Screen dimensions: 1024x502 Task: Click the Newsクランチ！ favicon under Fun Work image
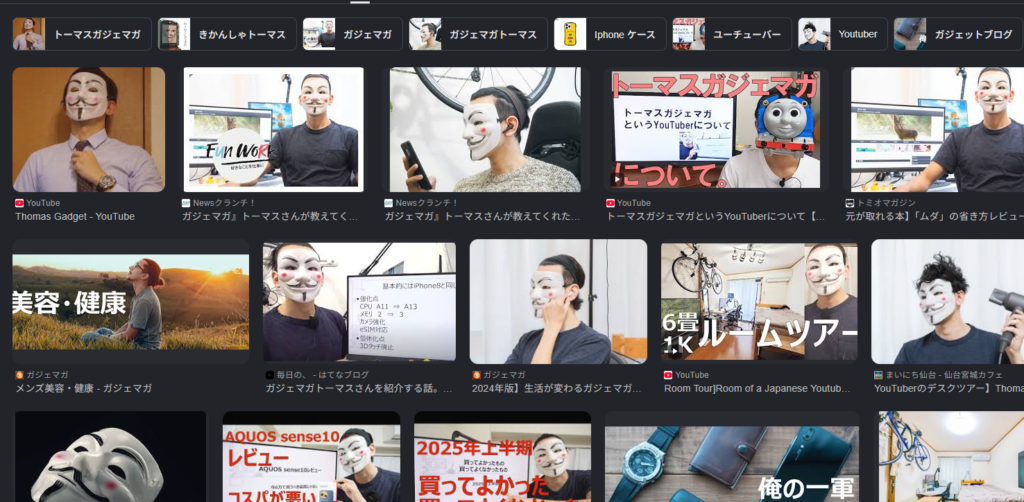pyautogui.click(x=185, y=203)
